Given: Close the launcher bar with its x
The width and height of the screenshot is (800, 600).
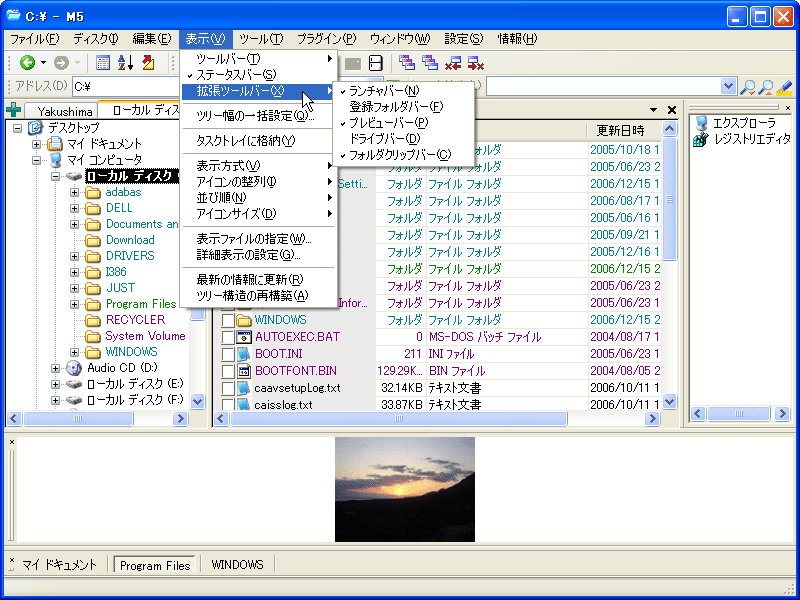Looking at the screenshot, I should [x=788, y=108].
